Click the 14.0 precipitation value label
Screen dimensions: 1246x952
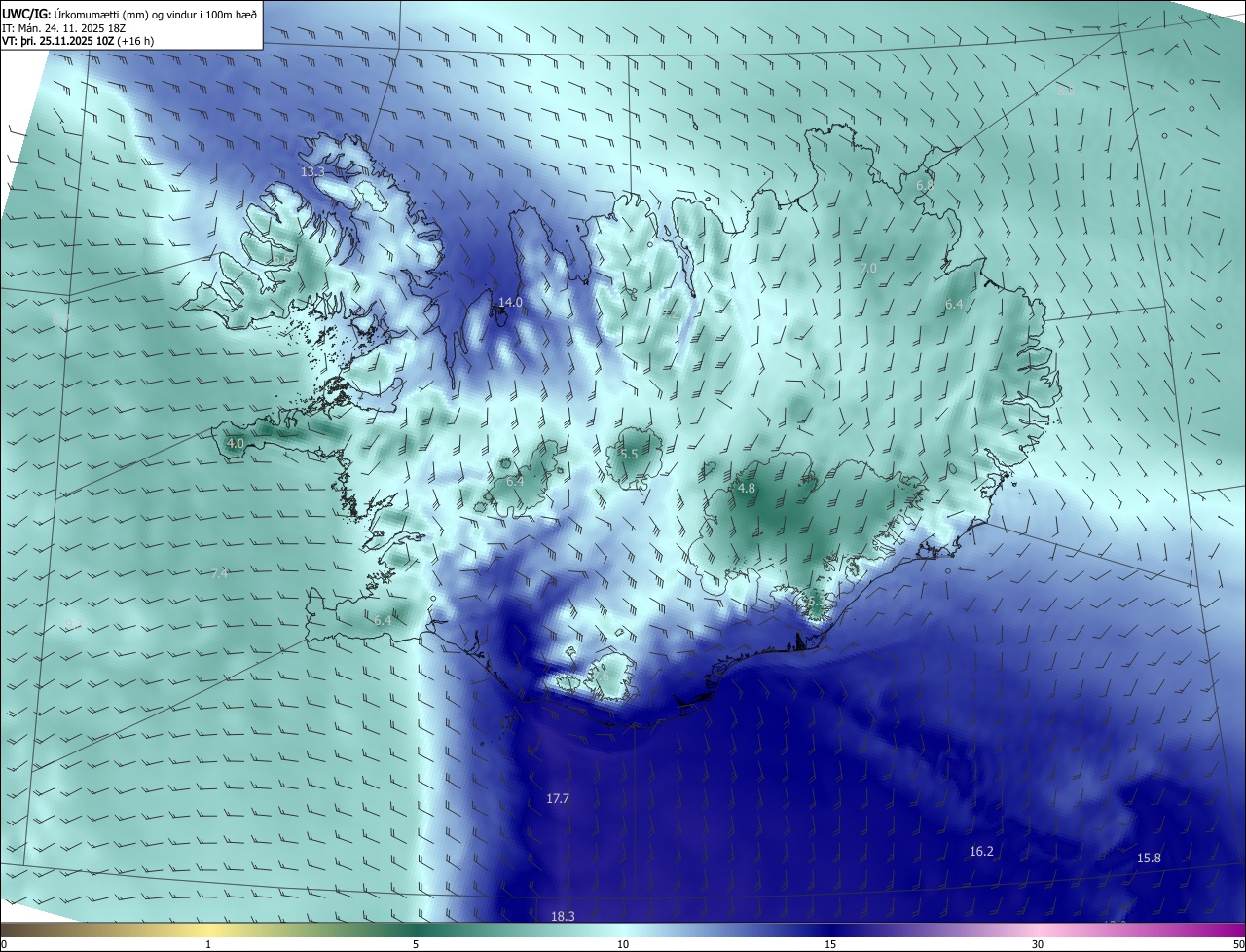coord(510,303)
